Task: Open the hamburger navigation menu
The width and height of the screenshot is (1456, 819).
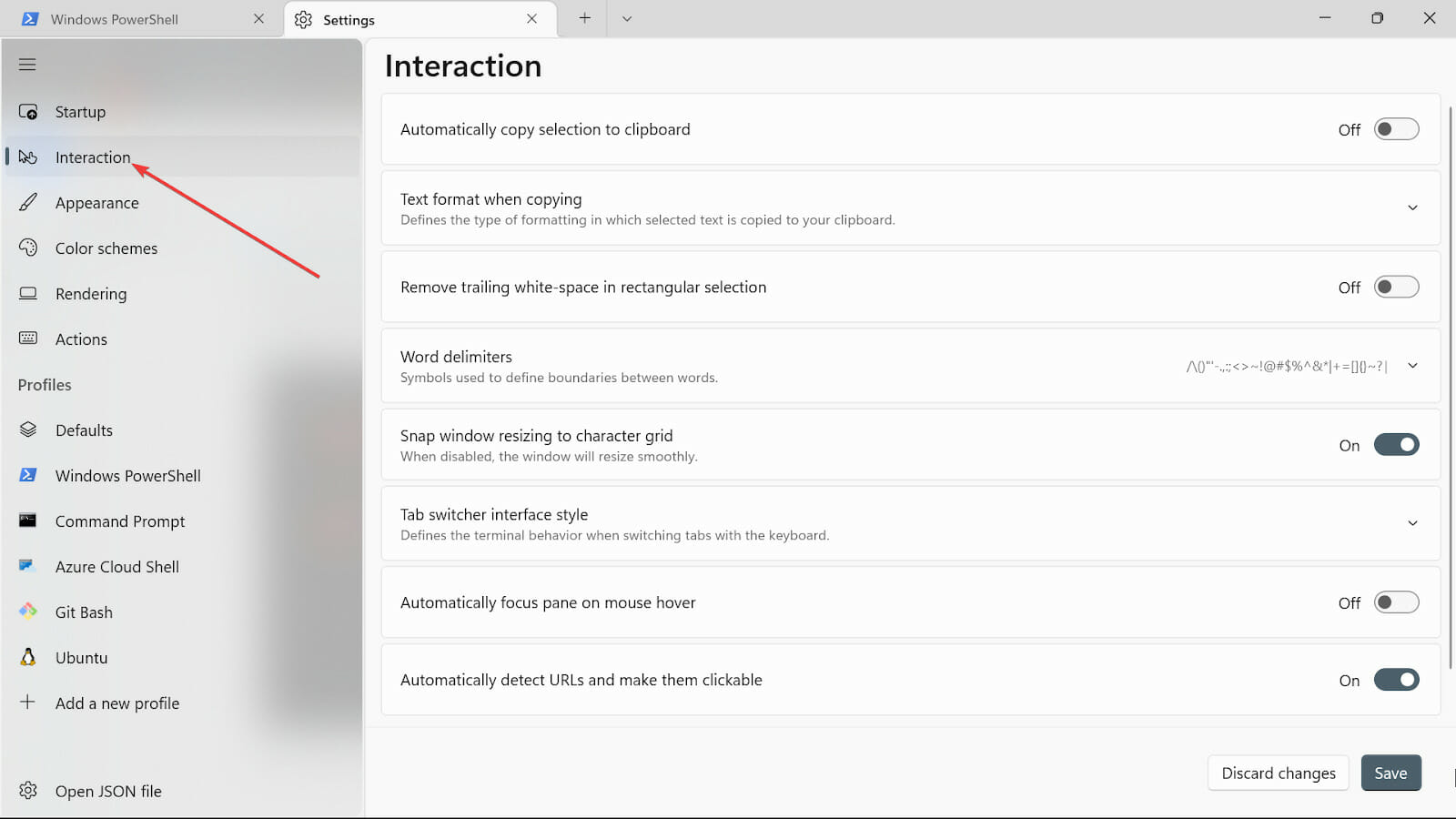Action: tap(27, 65)
